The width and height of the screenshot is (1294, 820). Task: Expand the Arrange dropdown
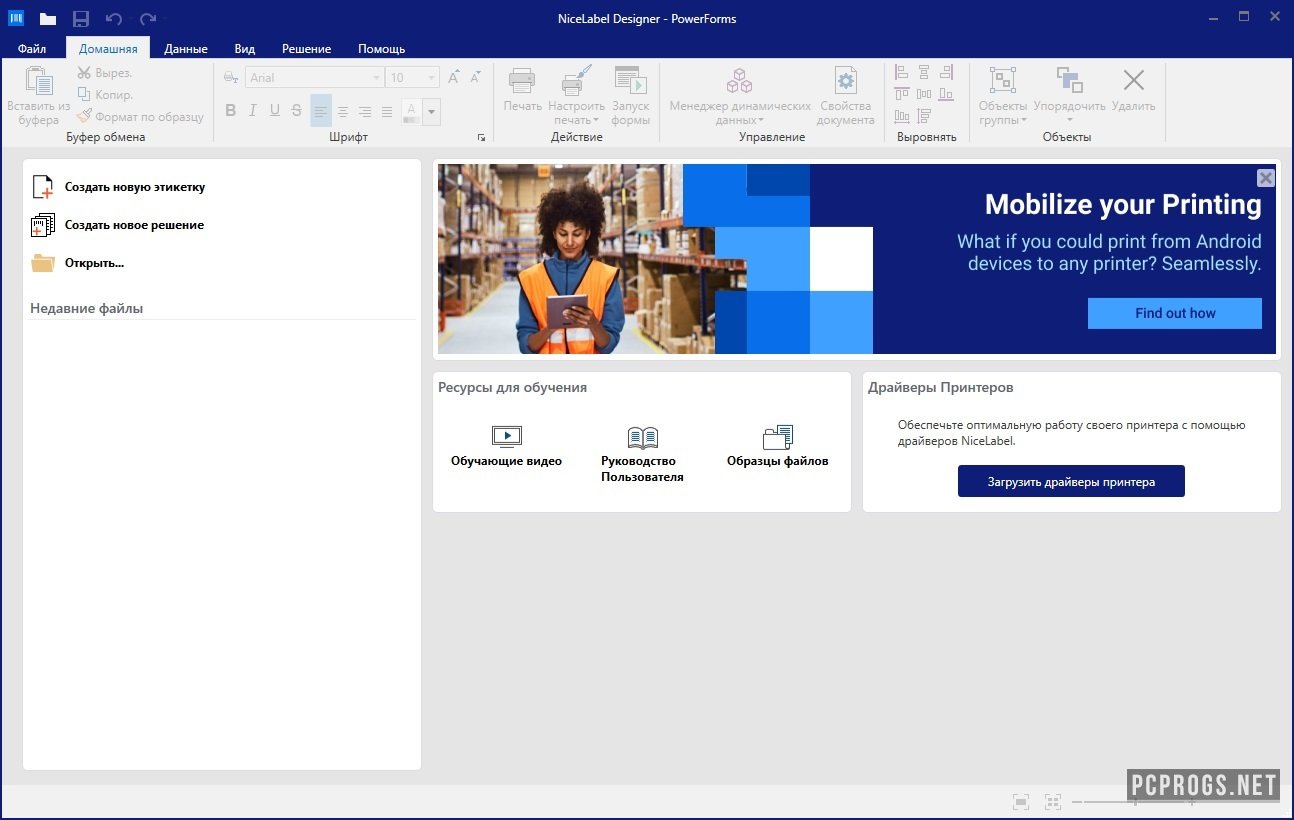pyautogui.click(x=1070, y=121)
